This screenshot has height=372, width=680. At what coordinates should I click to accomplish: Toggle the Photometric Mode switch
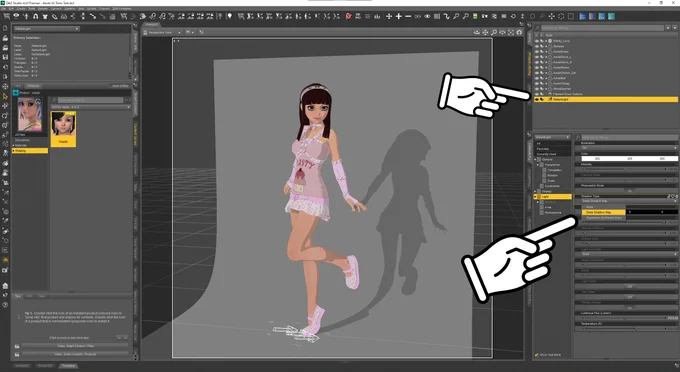[629, 191]
